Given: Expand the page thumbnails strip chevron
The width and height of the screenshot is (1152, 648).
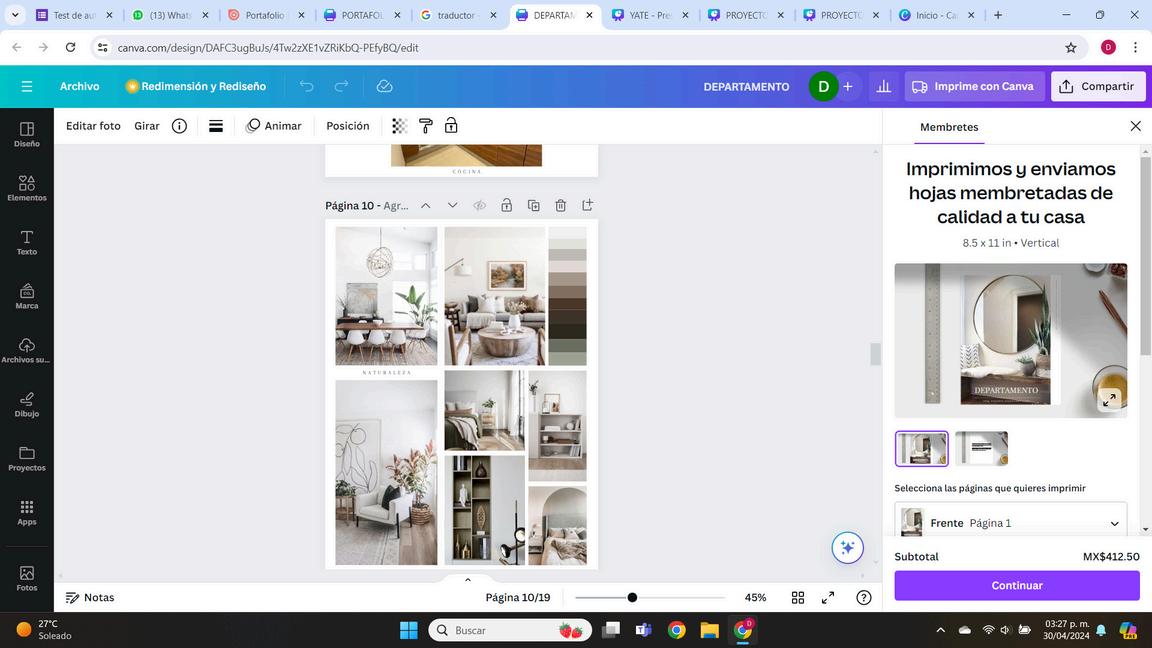Looking at the screenshot, I should [467, 579].
